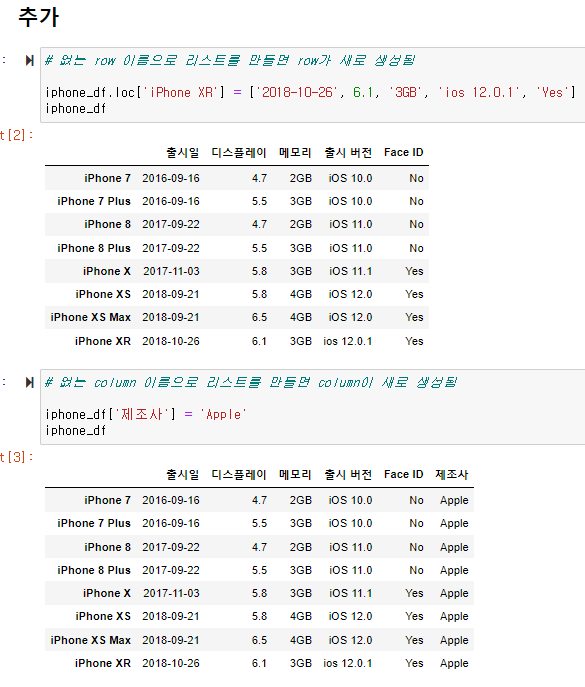This screenshot has width=585, height=687.
Task: Click the Out[2] output label
Action: coord(17,135)
